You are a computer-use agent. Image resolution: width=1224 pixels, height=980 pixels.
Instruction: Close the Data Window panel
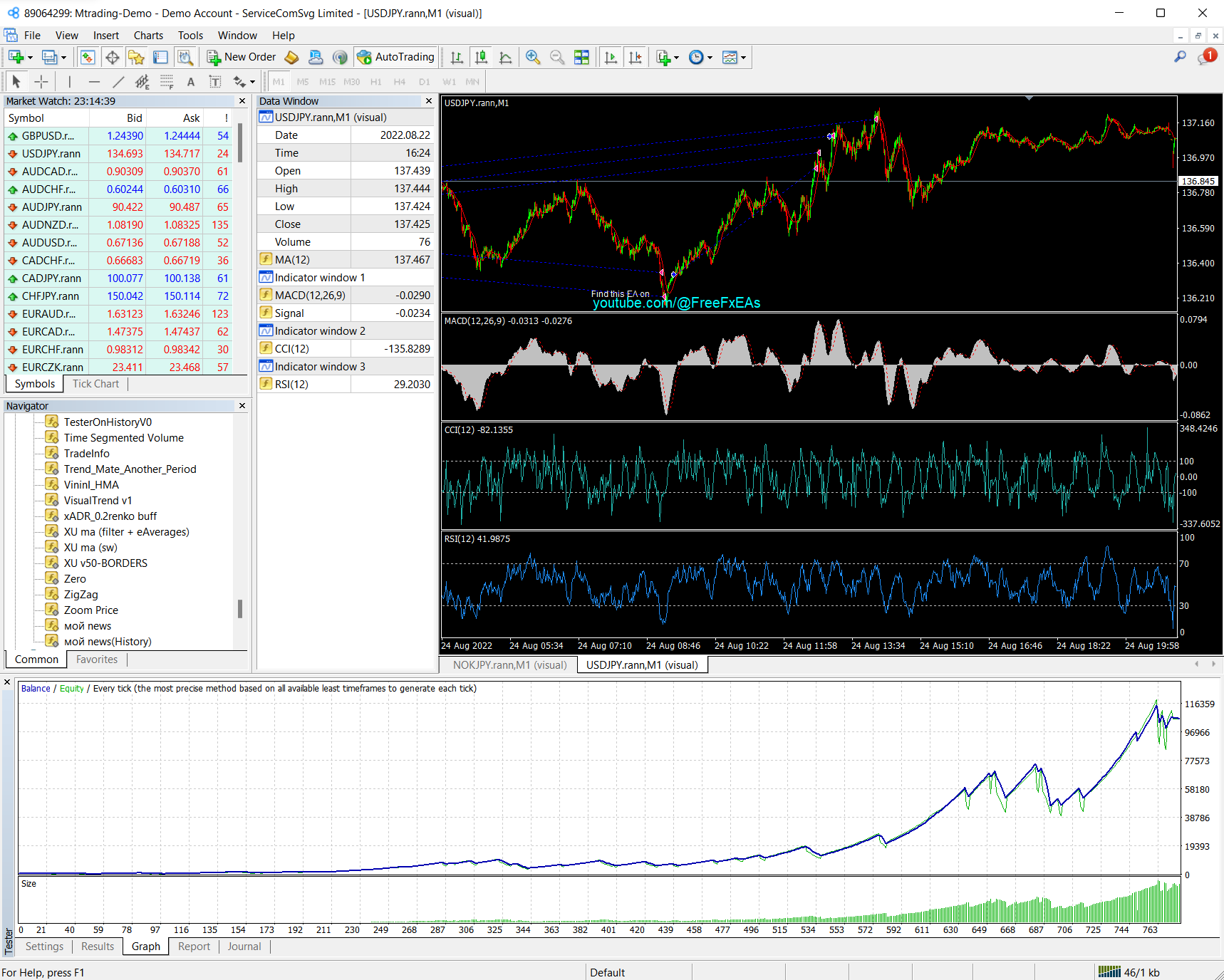pyautogui.click(x=429, y=101)
